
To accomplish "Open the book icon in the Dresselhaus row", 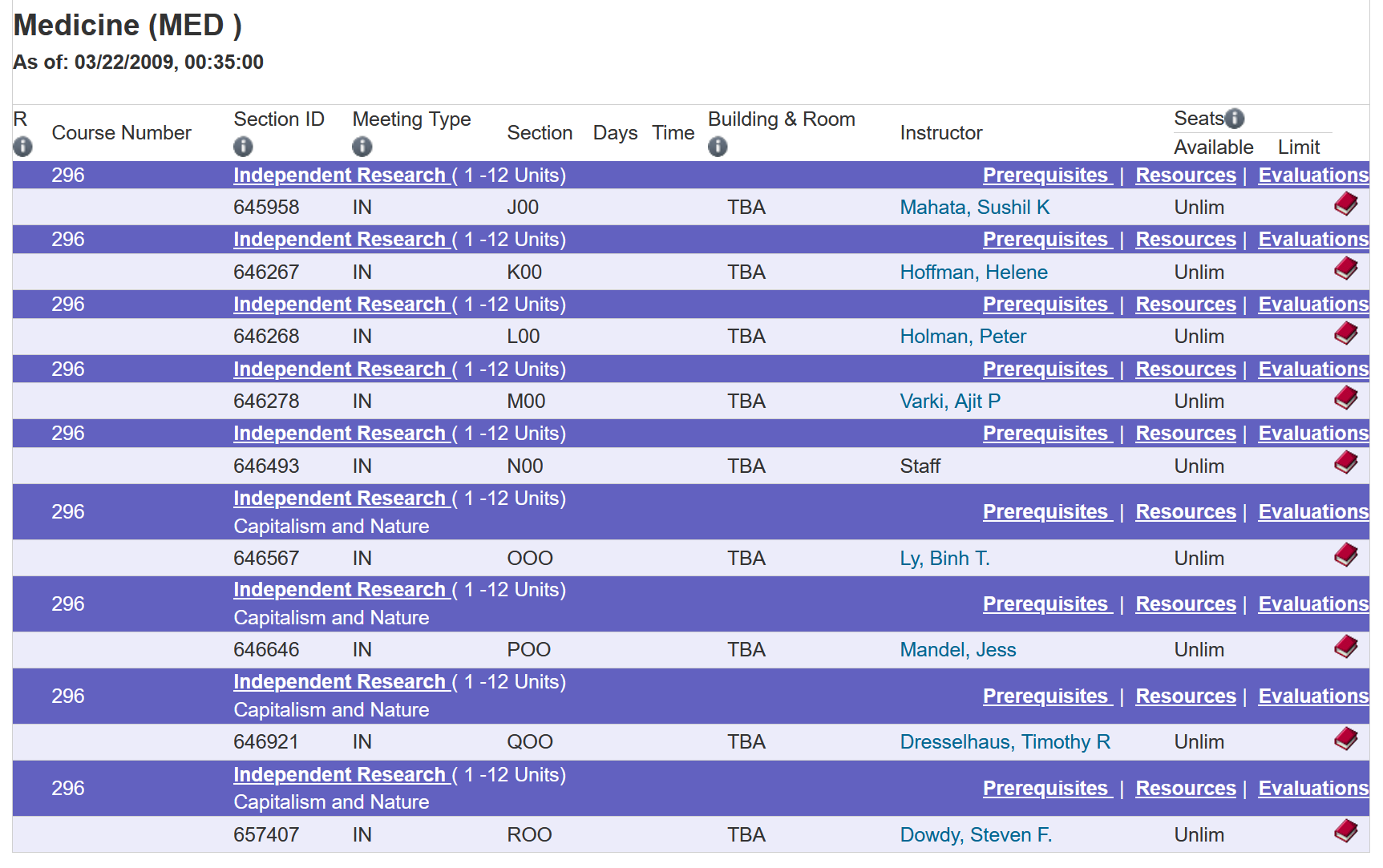I will pos(1345,738).
